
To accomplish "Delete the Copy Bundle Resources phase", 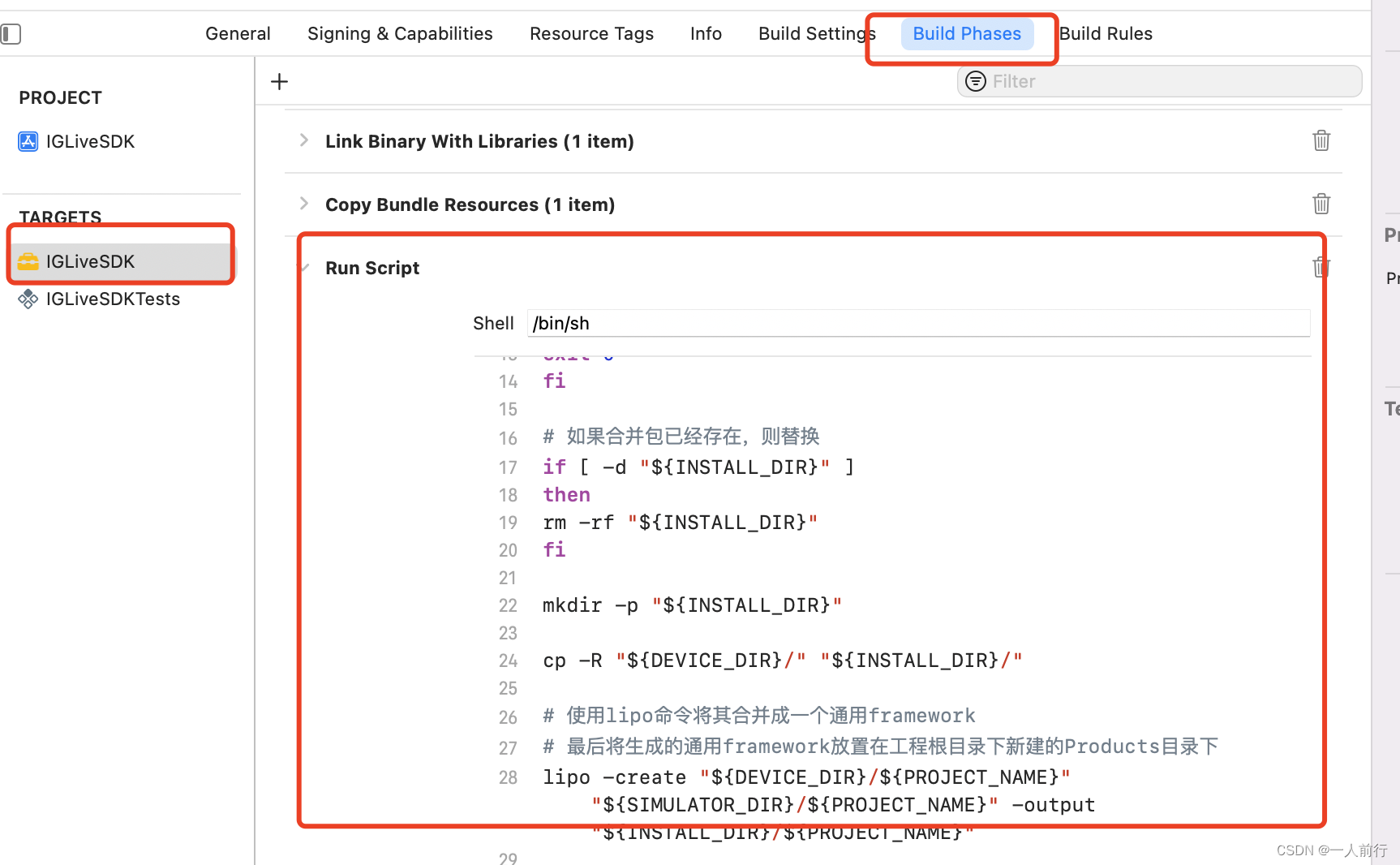I will click(1321, 204).
